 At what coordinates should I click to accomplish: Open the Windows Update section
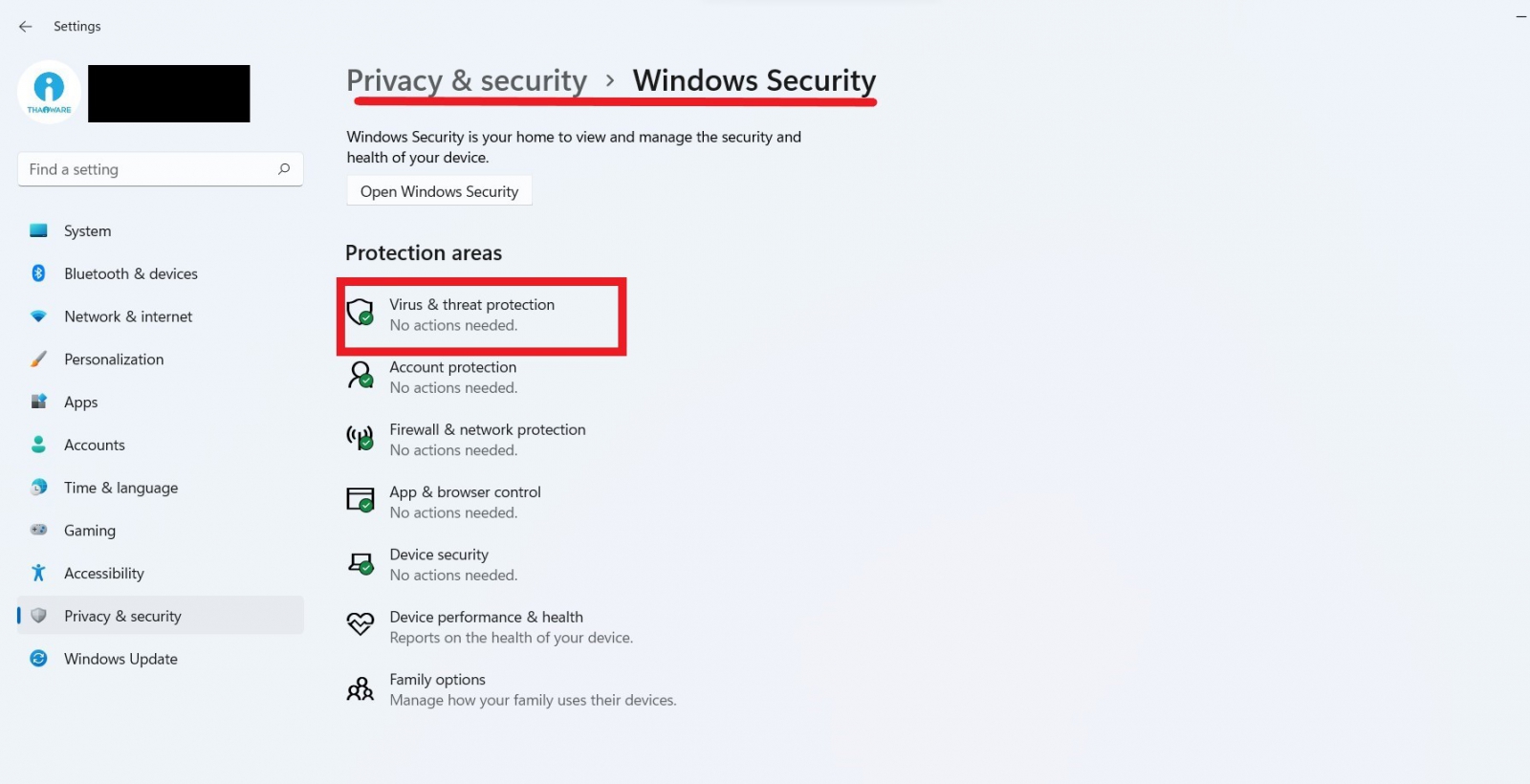click(x=120, y=659)
